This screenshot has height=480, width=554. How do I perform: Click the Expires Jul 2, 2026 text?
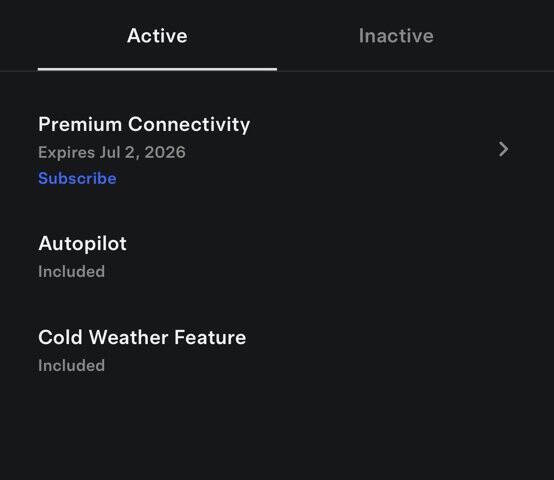(x=112, y=153)
